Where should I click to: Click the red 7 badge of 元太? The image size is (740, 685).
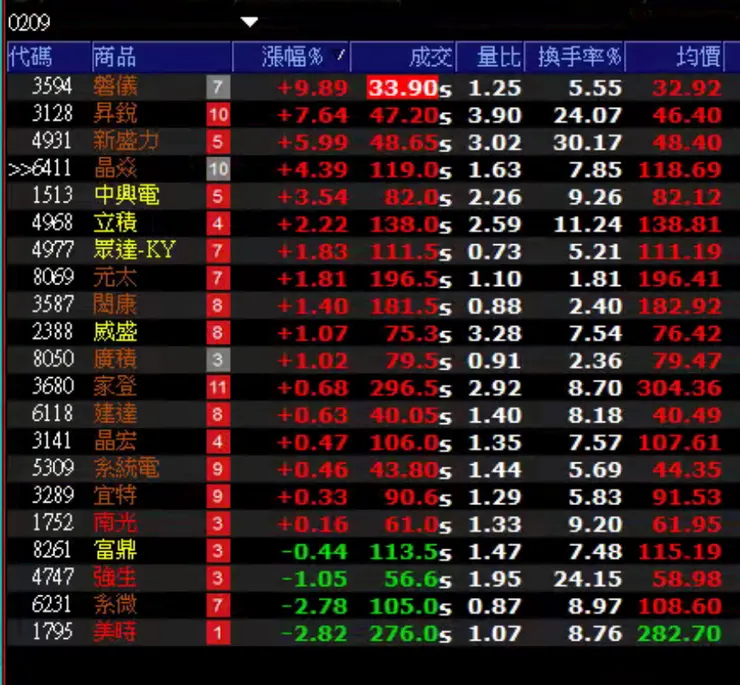tap(218, 278)
